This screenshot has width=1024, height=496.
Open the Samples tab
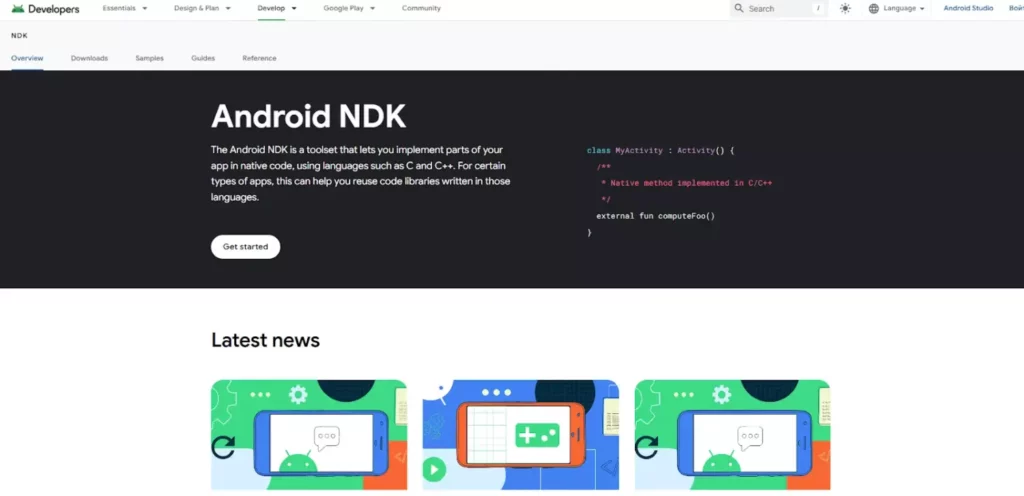[150, 58]
